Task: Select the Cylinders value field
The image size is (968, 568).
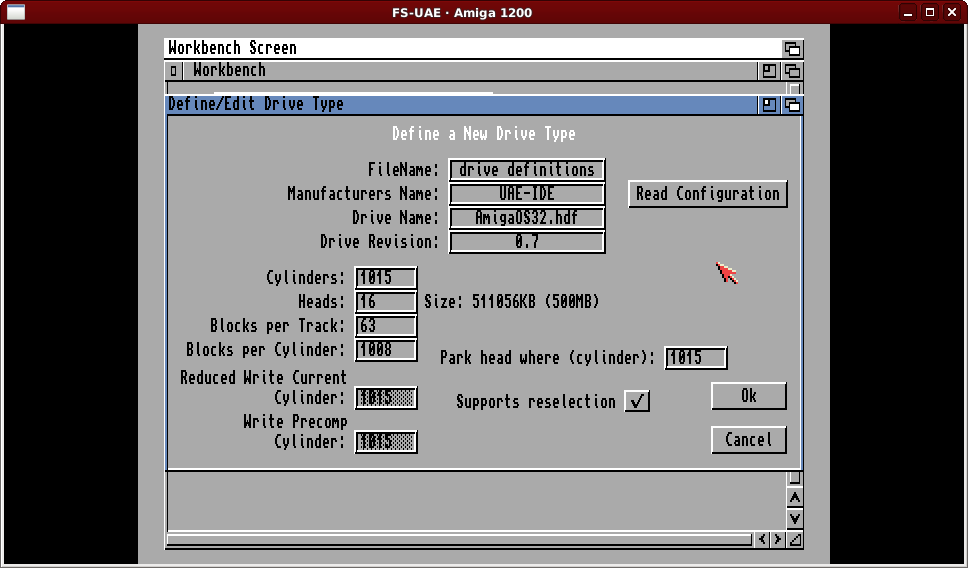Action: pos(386,278)
